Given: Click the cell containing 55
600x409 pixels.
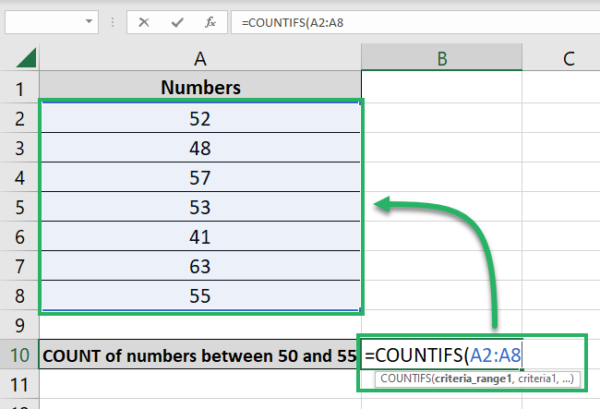Looking at the screenshot, I should click(x=200, y=295).
